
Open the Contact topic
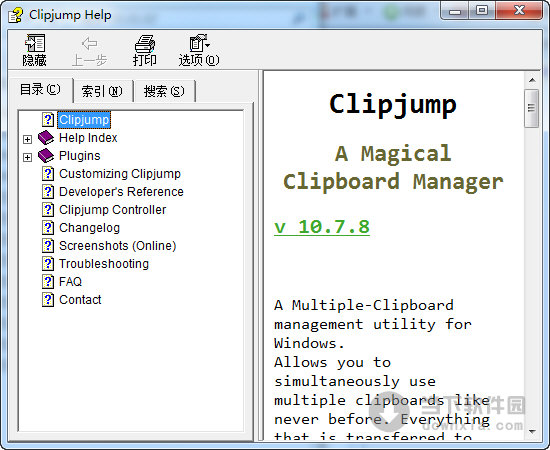point(80,300)
